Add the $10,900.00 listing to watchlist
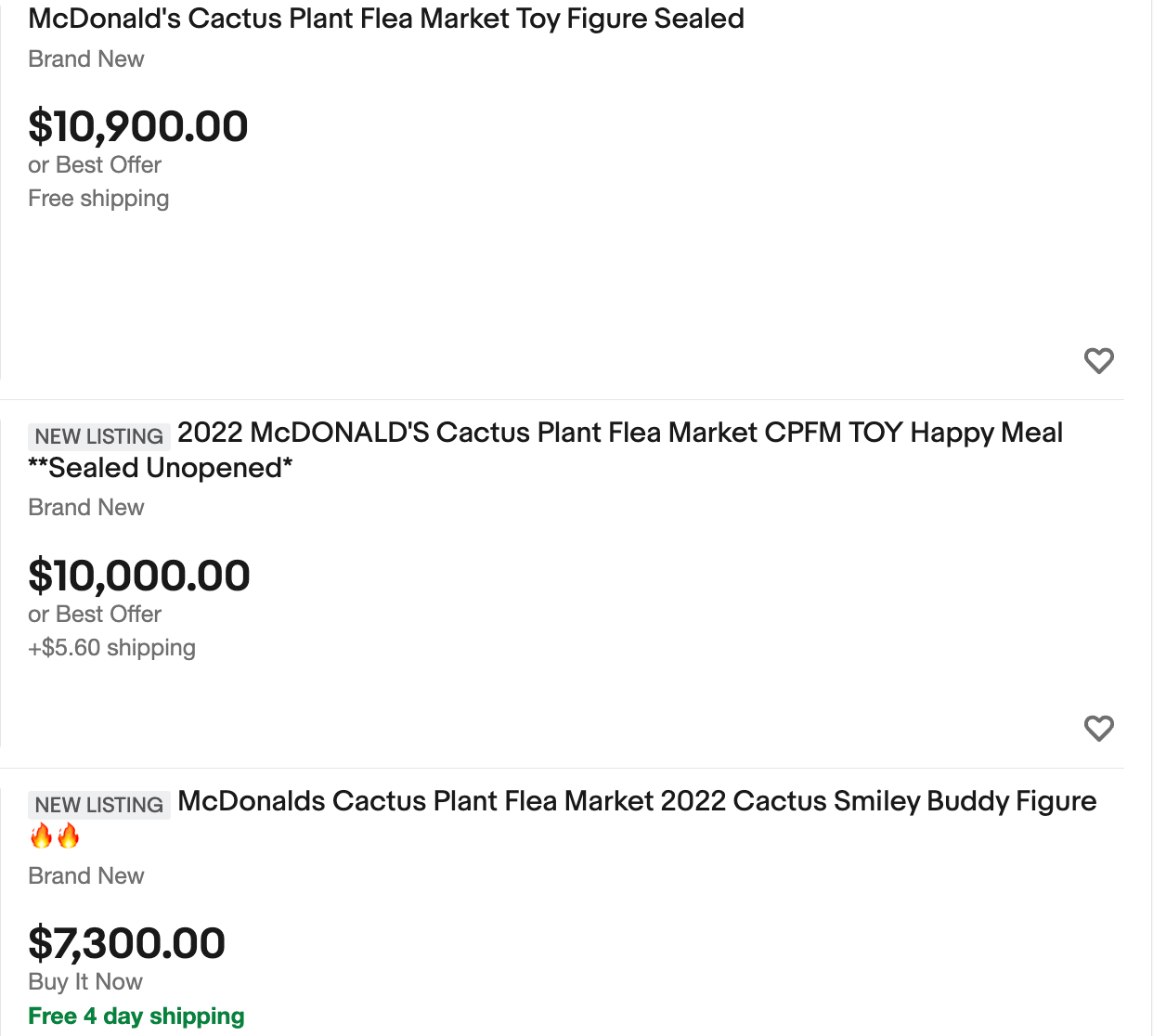Viewport: 1166px width, 1036px height. click(1098, 360)
